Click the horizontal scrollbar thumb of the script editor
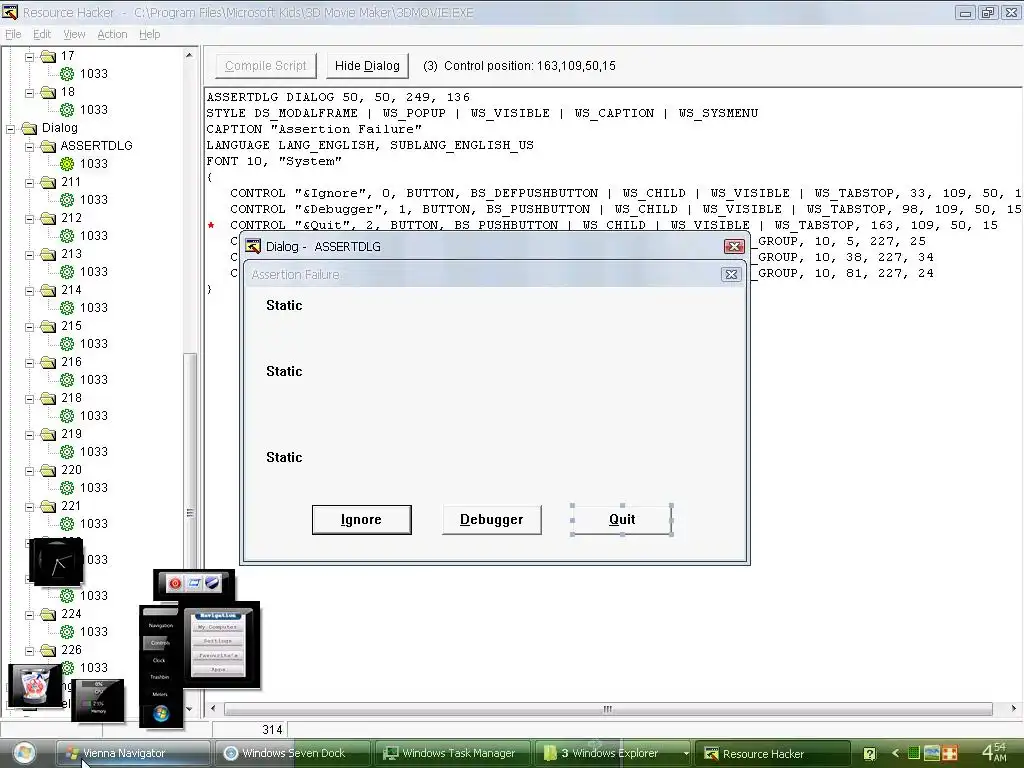This screenshot has height=768, width=1024. pos(608,709)
